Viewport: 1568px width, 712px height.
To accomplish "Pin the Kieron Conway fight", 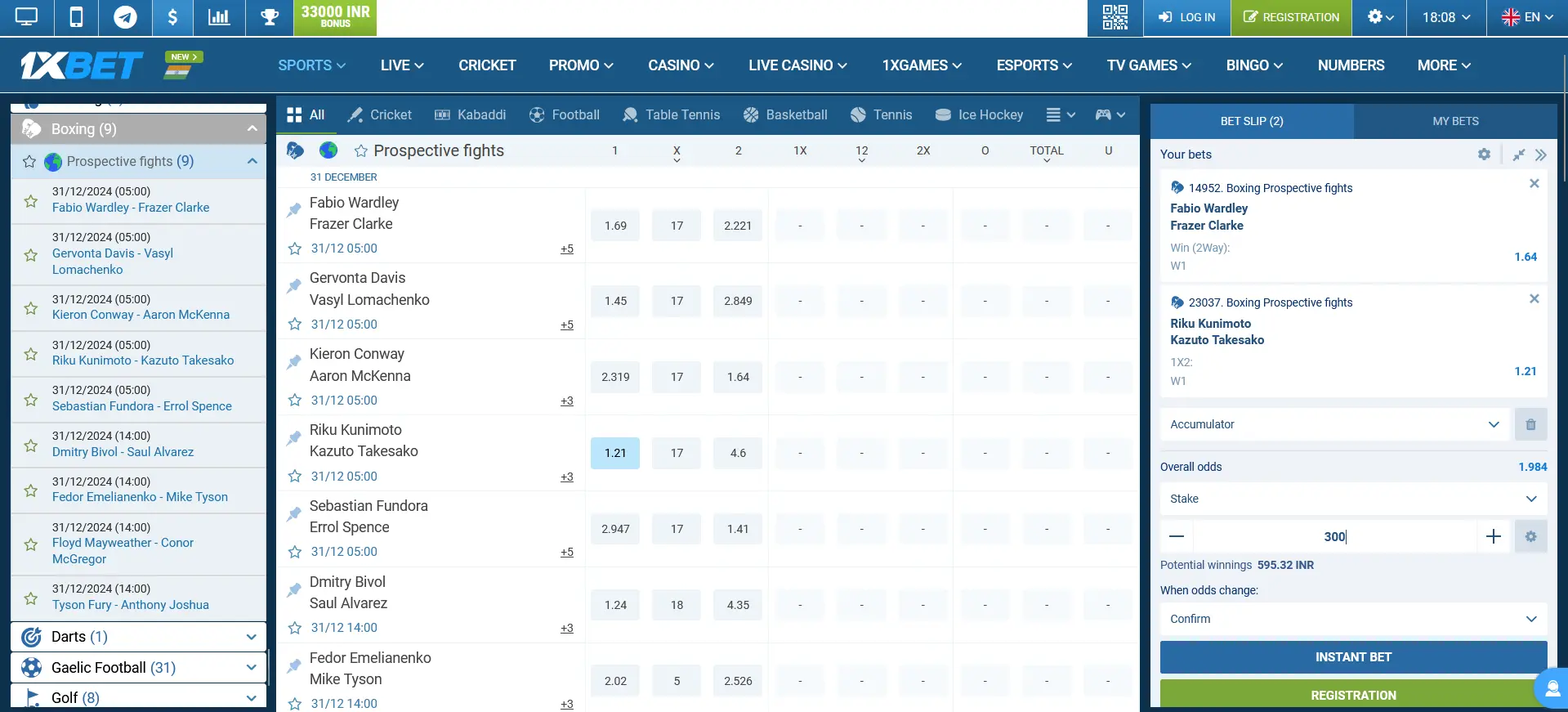I will point(293,361).
